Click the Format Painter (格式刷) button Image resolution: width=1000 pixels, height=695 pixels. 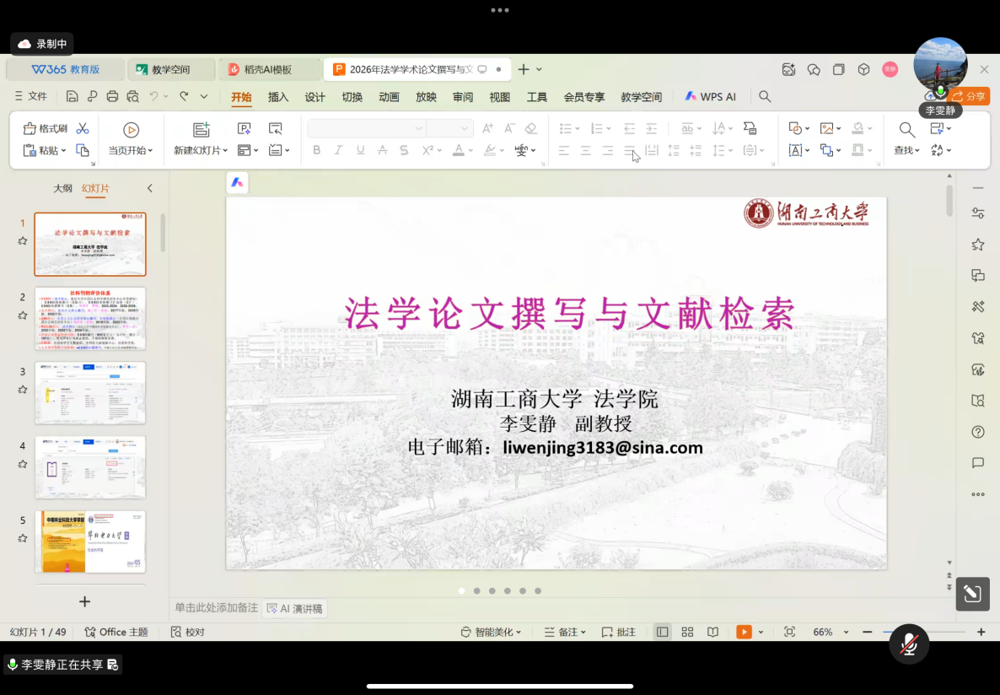(x=45, y=129)
